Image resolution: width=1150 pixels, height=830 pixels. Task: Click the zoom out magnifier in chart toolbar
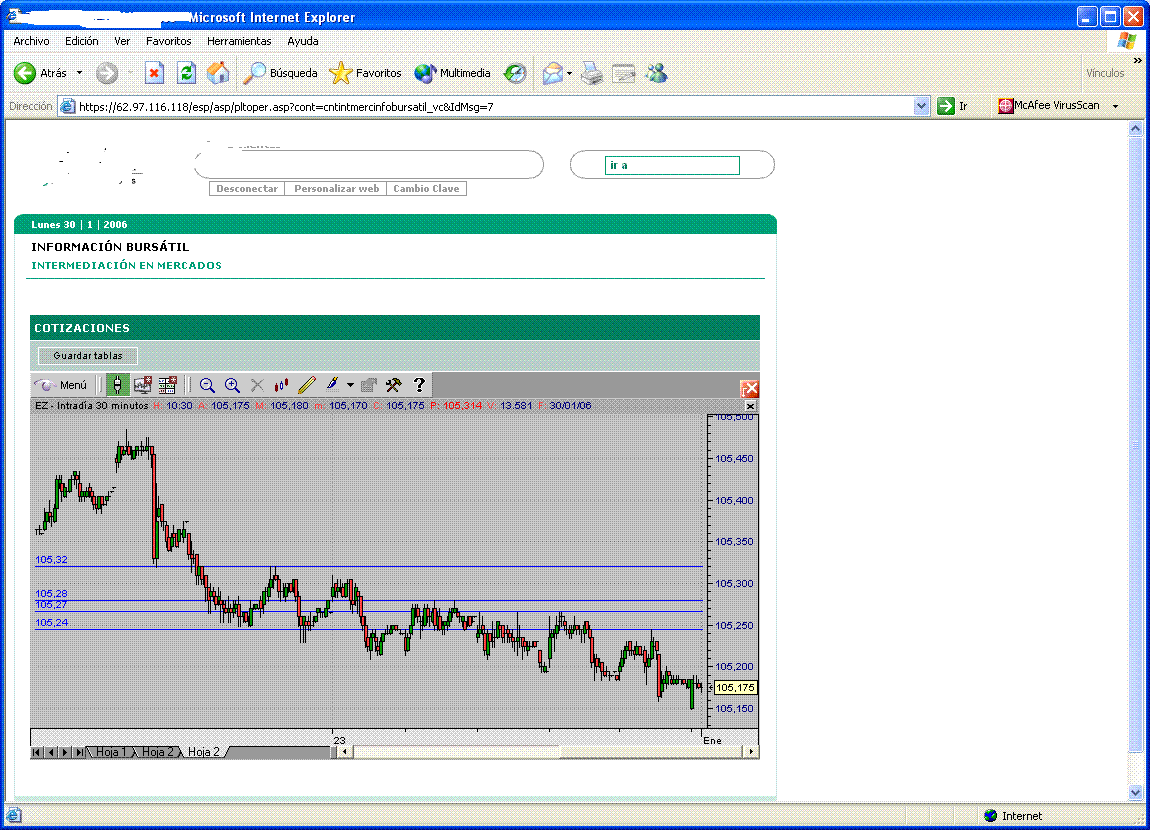point(207,385)
